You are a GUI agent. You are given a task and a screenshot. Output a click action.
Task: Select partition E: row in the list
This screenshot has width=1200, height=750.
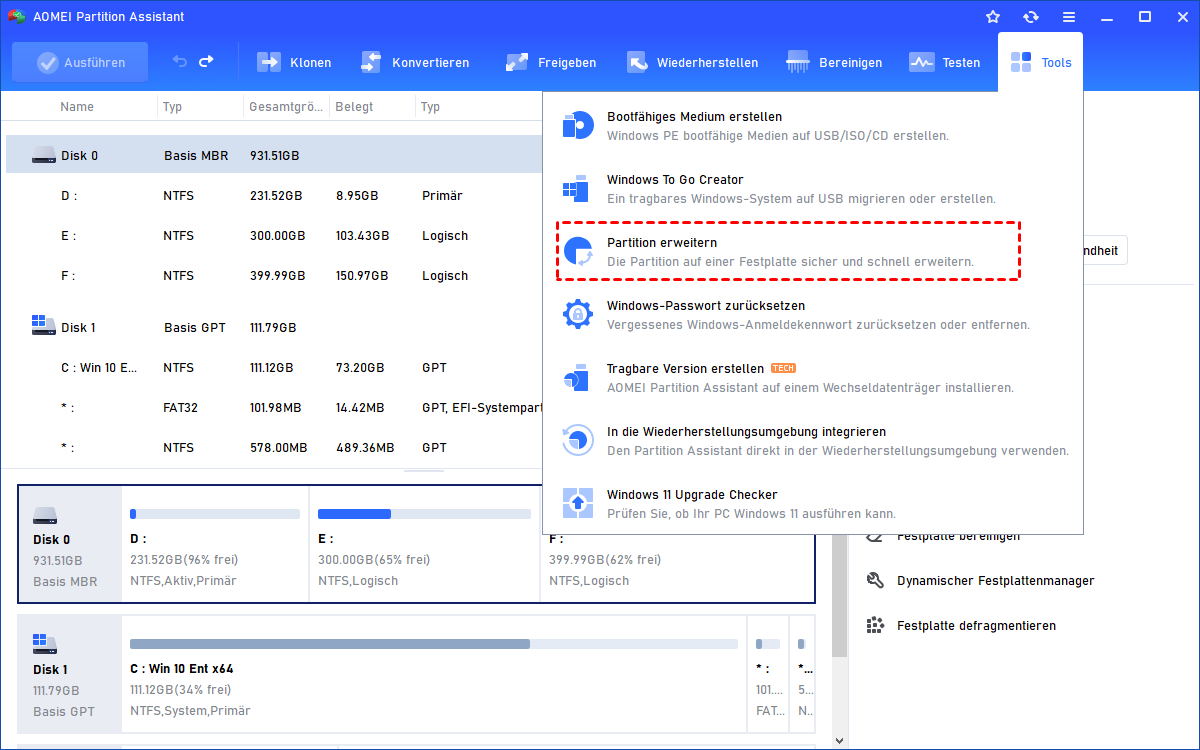click(274, 236)
